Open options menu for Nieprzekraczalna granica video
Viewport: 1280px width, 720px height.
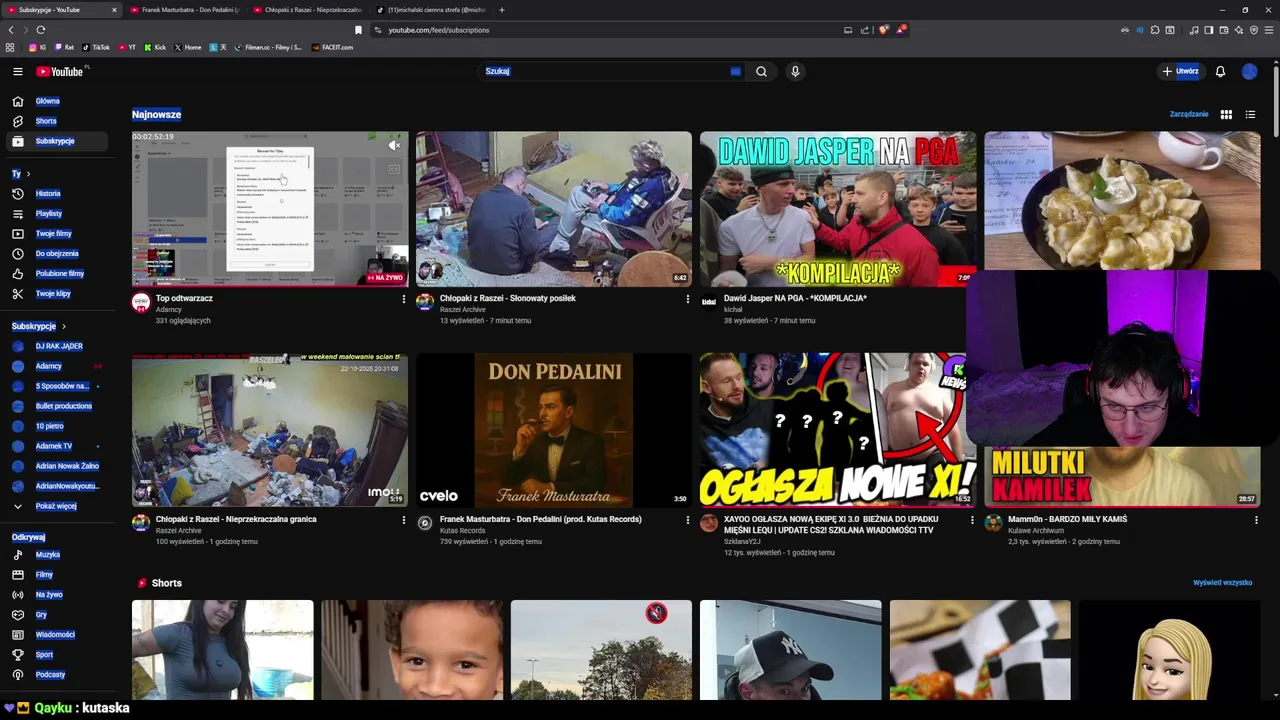[x=403, y=520]
